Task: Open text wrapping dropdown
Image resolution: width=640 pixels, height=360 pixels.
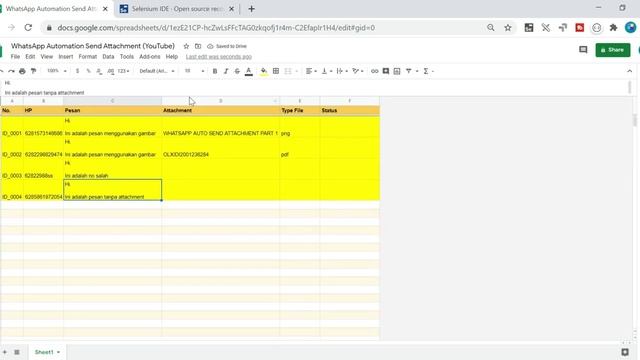Action: pyautogui.click(x=342, y=71)
